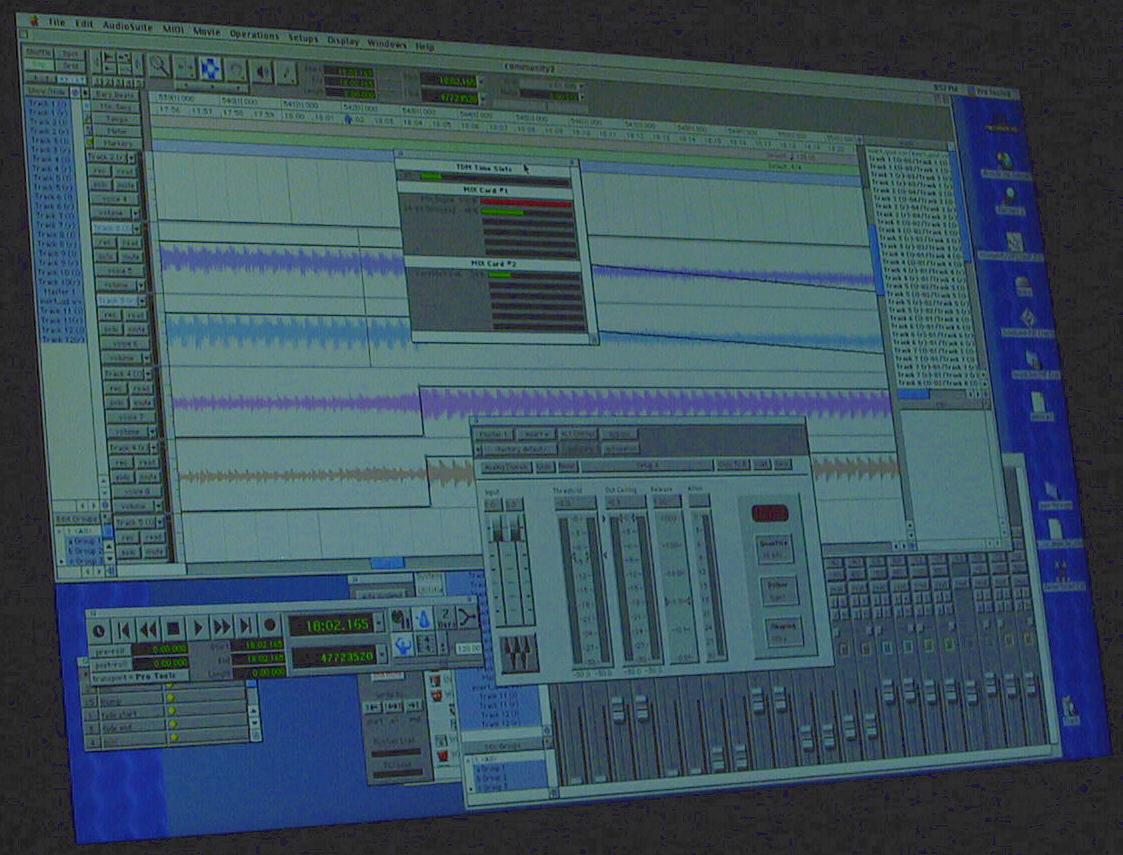Image resolution: width=1123 pixels, height=855 pixels.
Task: Click the Bars:Beats ruler label
Action: [114, 95]
